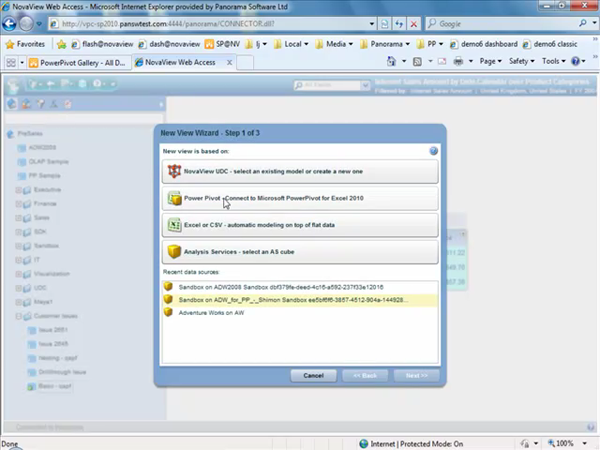Open the Tools menu
The height and width of the screenshot is (450, 600).
tap(553, 61)
